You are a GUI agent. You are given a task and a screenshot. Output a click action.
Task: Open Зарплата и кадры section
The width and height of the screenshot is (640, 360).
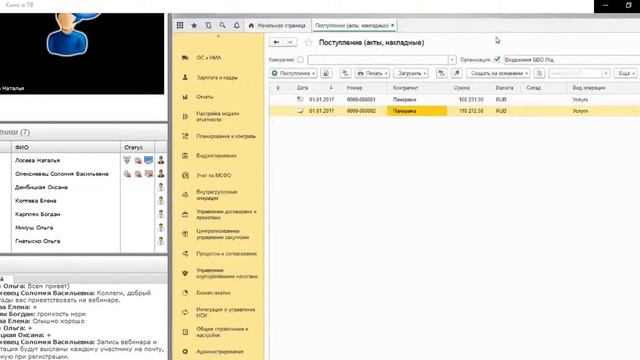[x=217, y=78]
